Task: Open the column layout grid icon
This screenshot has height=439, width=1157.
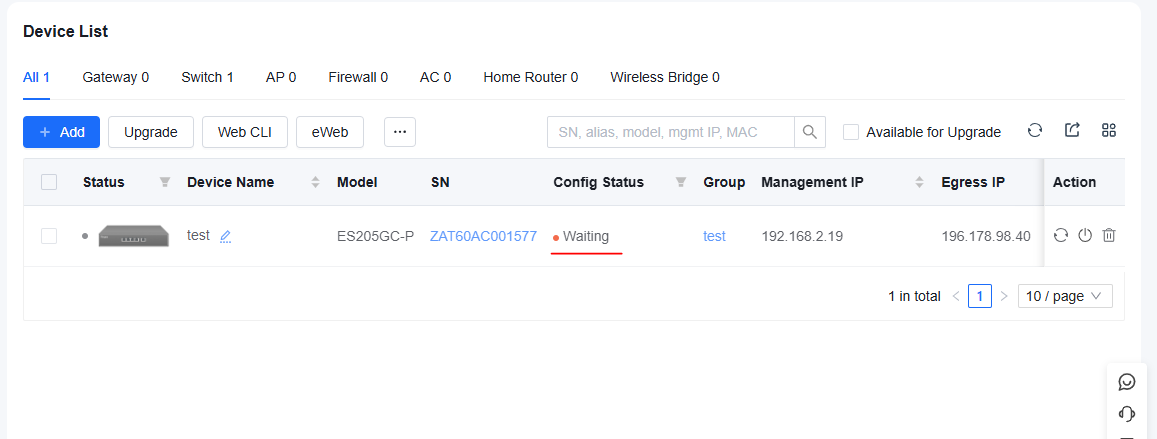Action: pos(1108,131)
